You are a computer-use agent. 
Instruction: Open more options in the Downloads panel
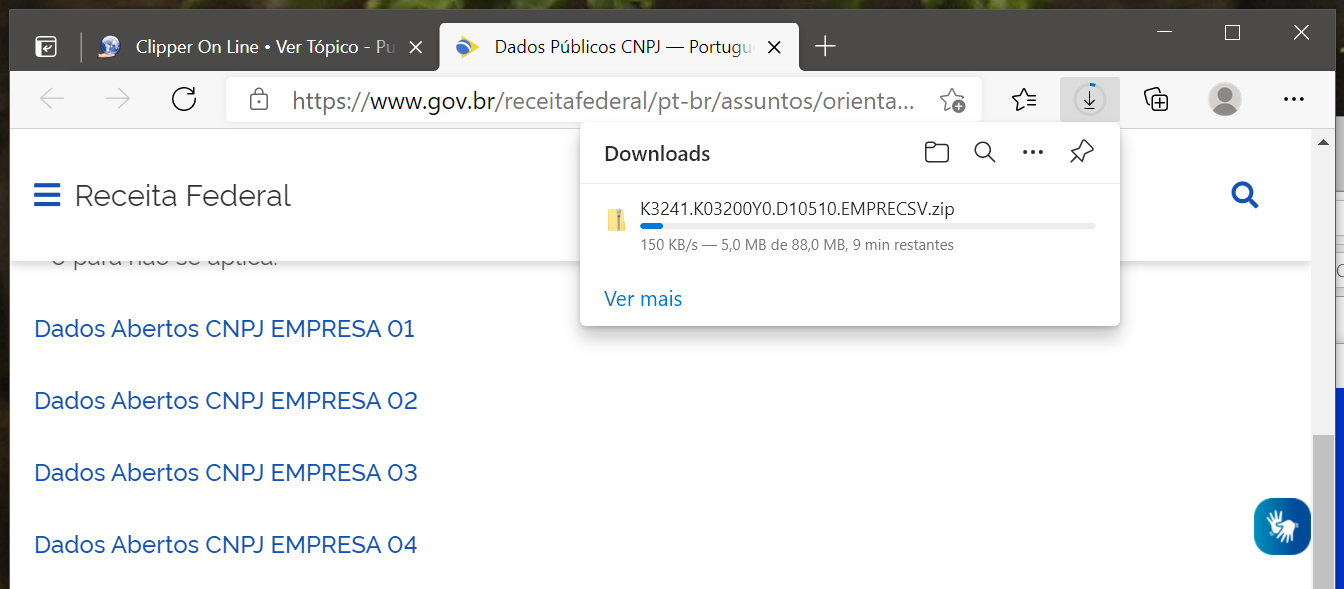tap(1033, 153)
